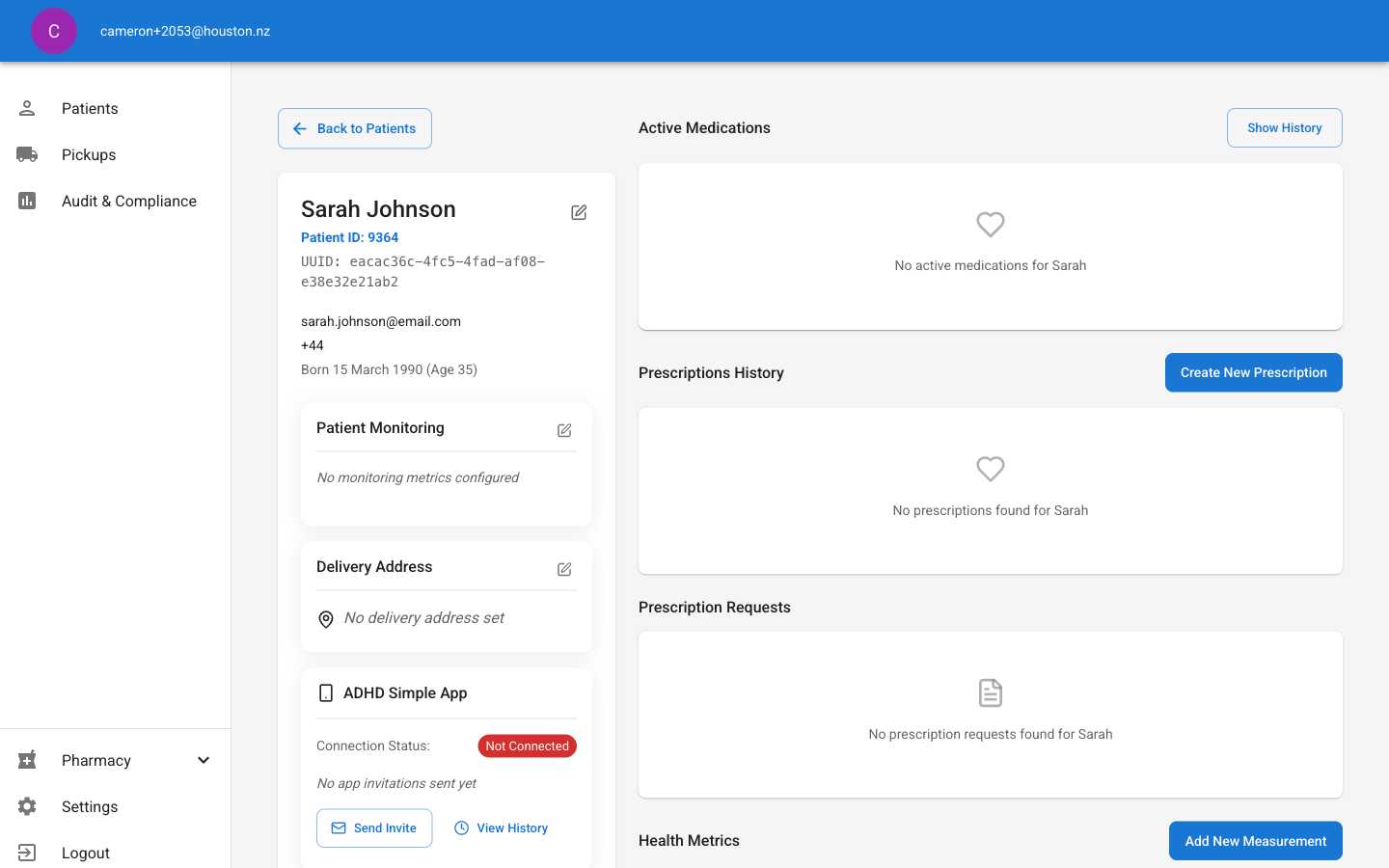Click the account email cameron+2053@houston.nz
This screenshot has height=868, width=1389.
point(185,31)
